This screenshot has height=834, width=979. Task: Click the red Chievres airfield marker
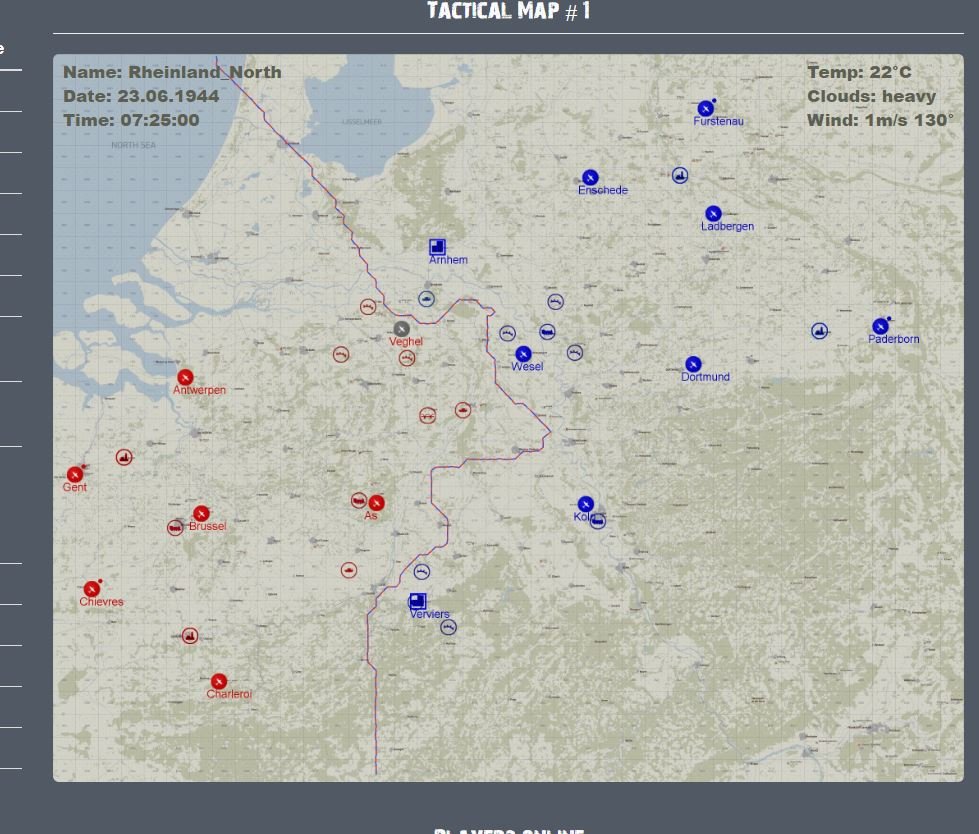tap(92, 589)
